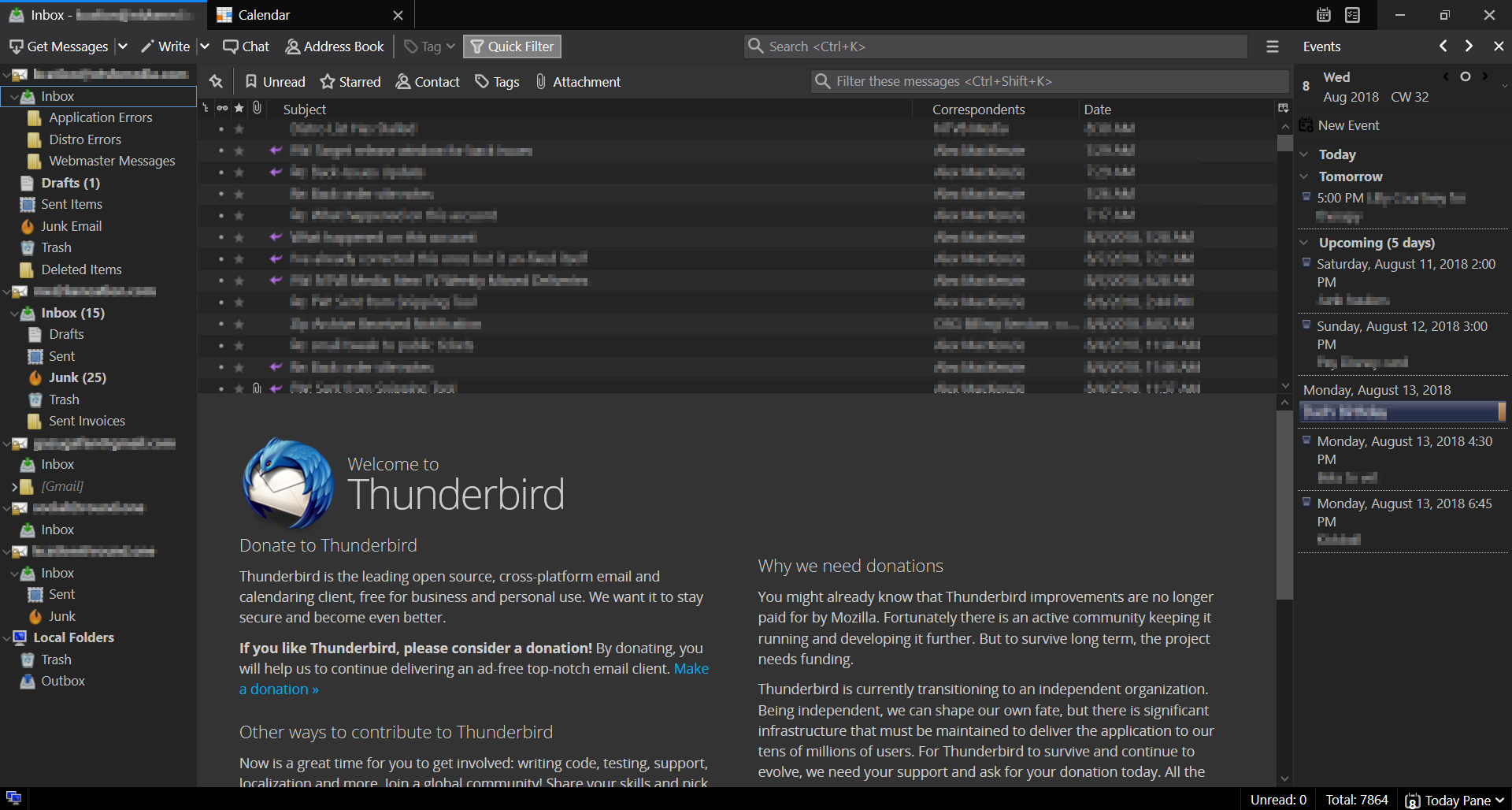Image resolution: width=1512 pixels, height=810 pixels.
Task: Select the Distro Errors folder
Action: [x=85, y=139]
